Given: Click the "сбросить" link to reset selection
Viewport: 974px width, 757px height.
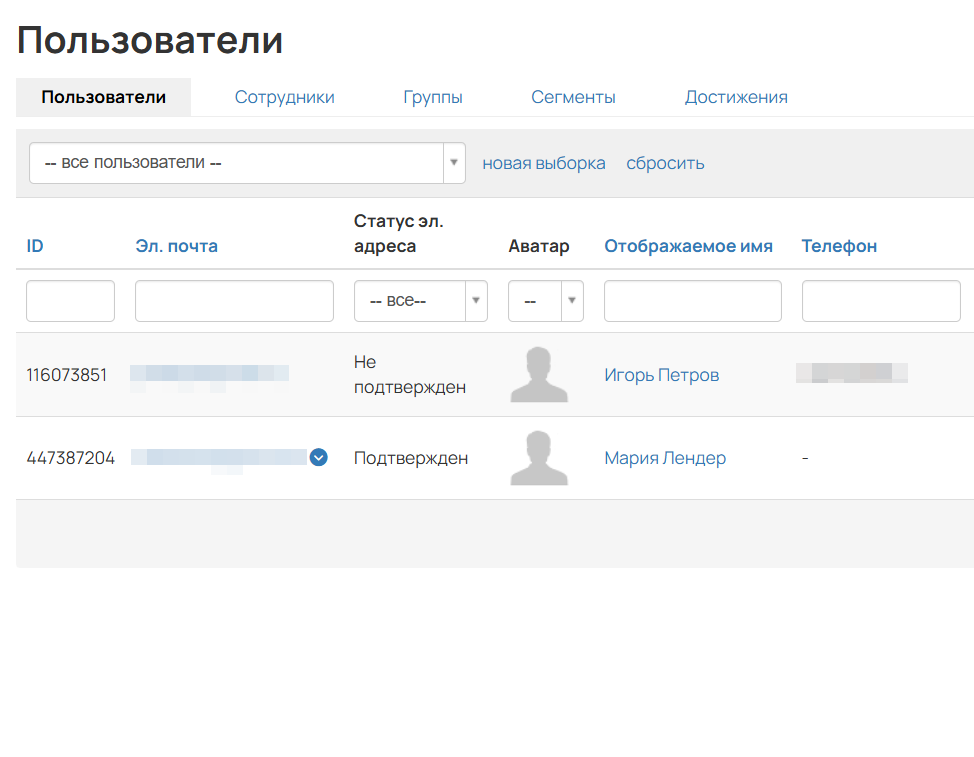Looking at the screenshot, I should [x=665, y=162].
